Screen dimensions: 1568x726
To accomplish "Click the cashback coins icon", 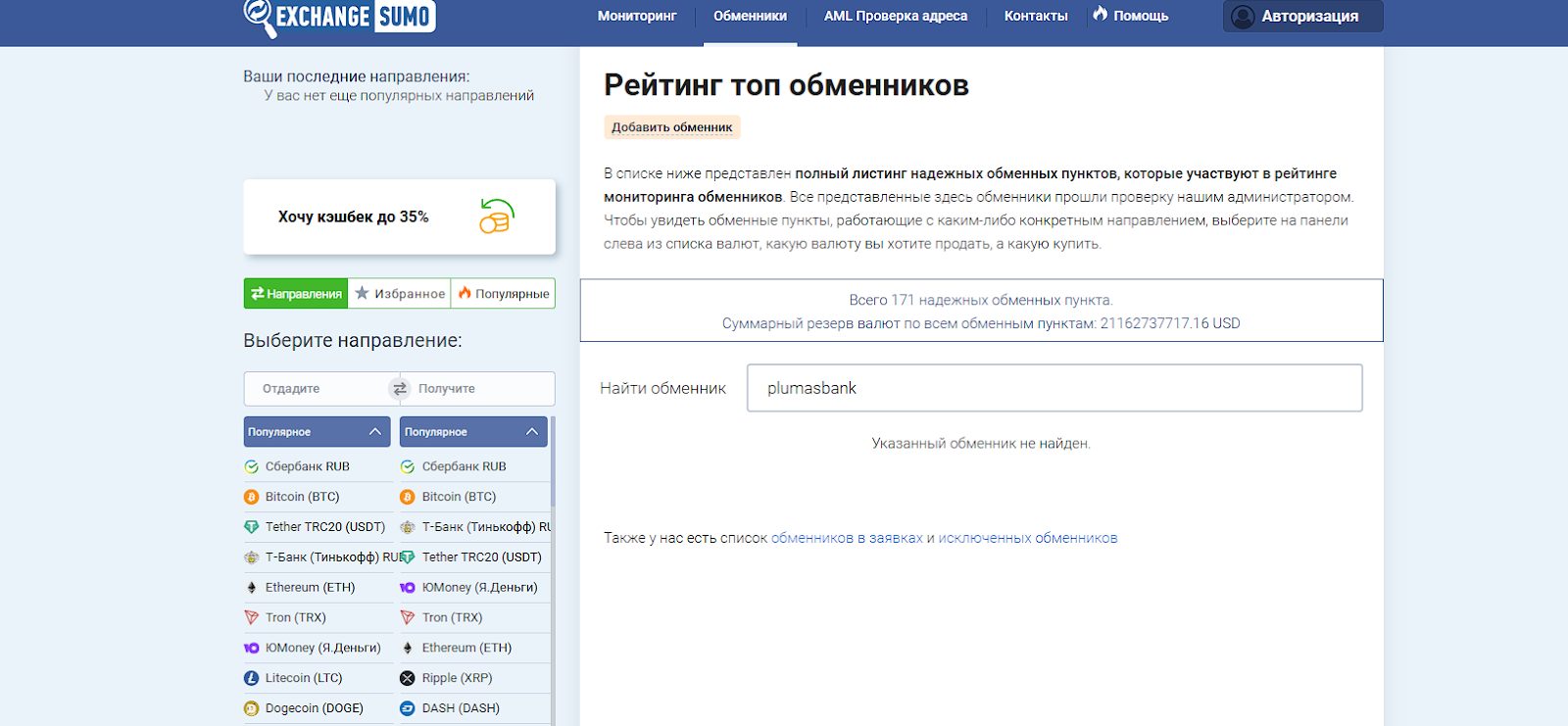I will pyautogui.click(x=496, y=217).
